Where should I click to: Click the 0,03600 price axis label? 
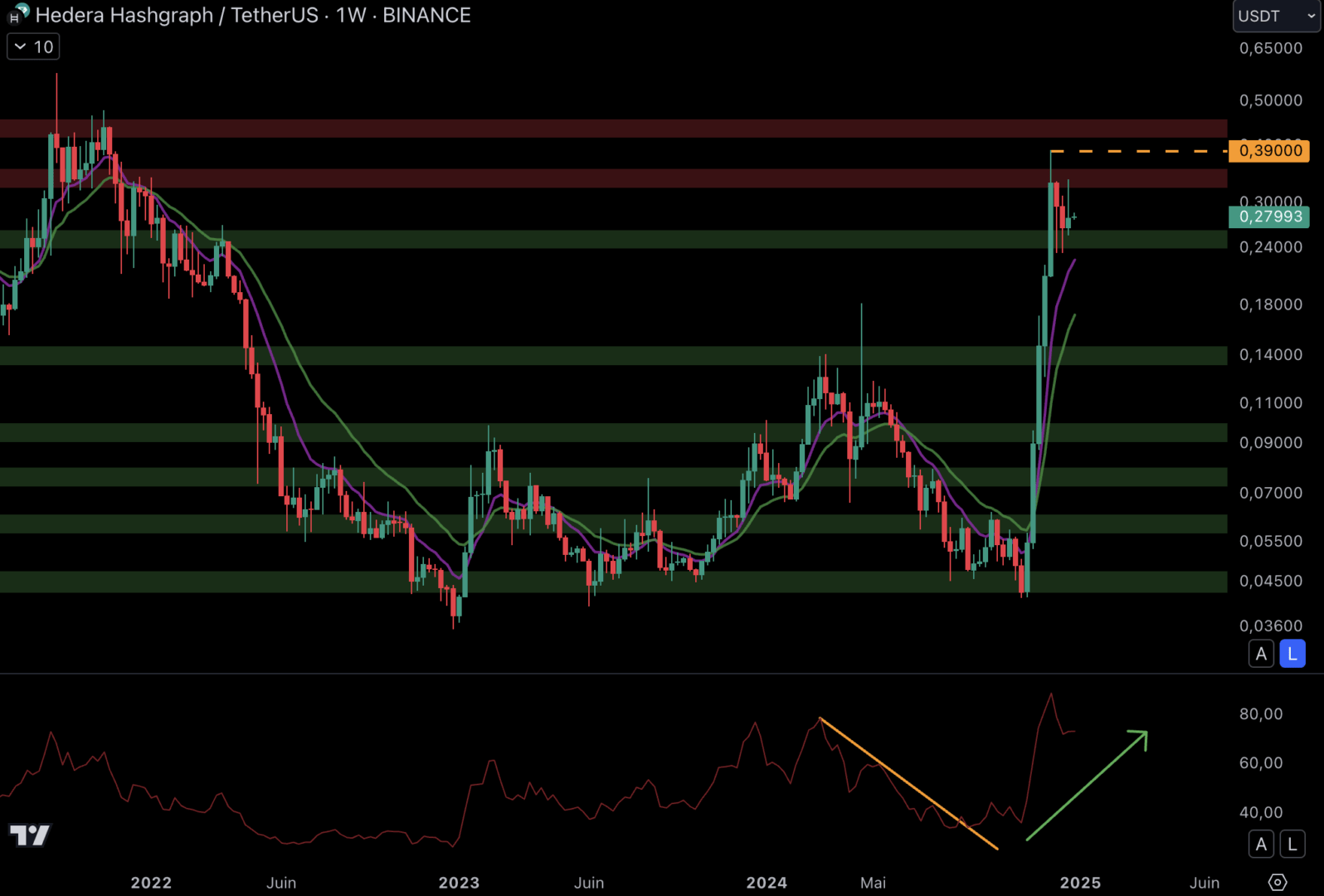click(x=1270, y=626)
